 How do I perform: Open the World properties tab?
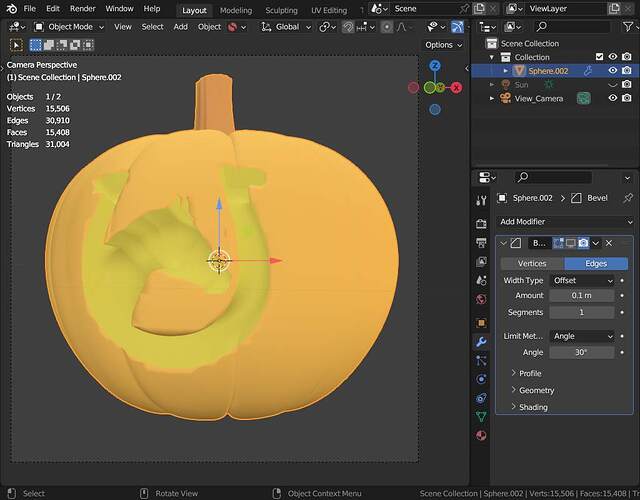tap(481, 300)
